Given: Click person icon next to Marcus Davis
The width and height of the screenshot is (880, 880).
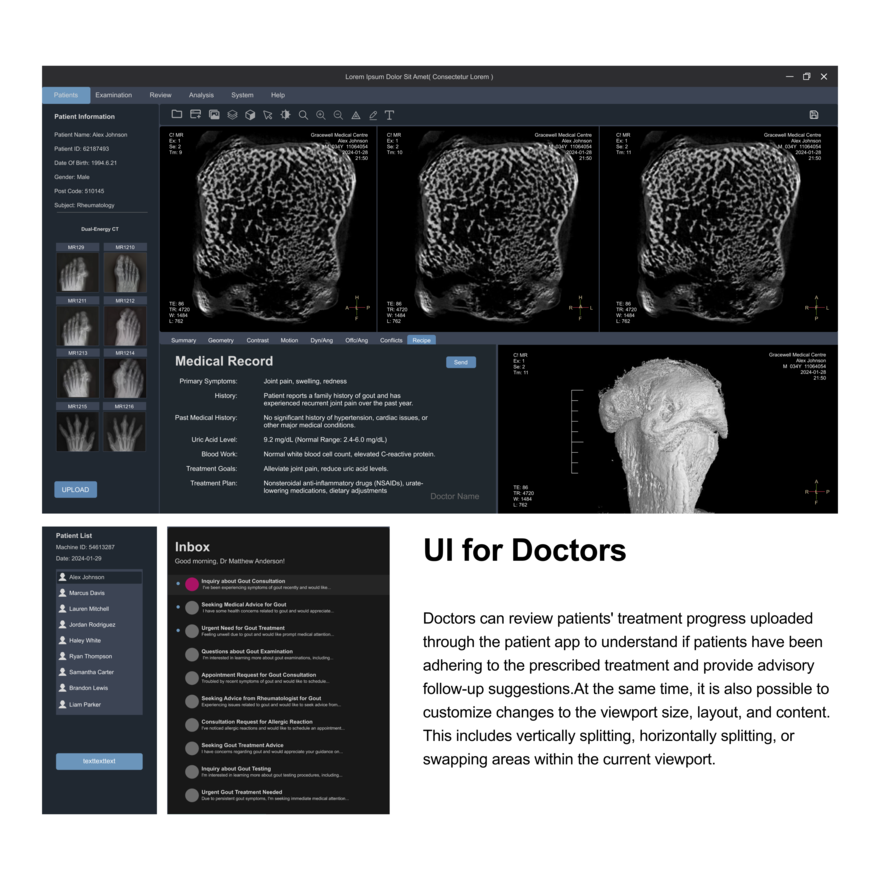Looking at the screenshot, I should pos(62,593).
